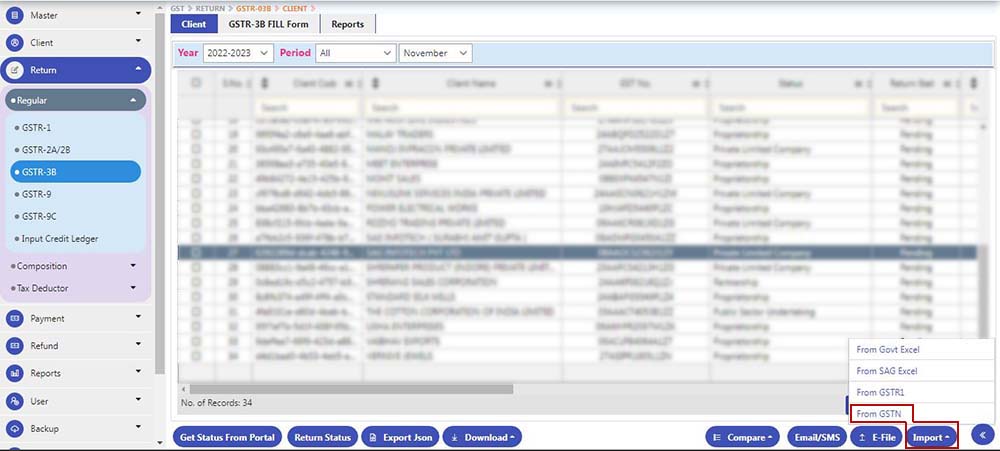Tick the checkbox of the highlighted row
The width and height of the screenshot is (1000, 451).
click(196, 254)
